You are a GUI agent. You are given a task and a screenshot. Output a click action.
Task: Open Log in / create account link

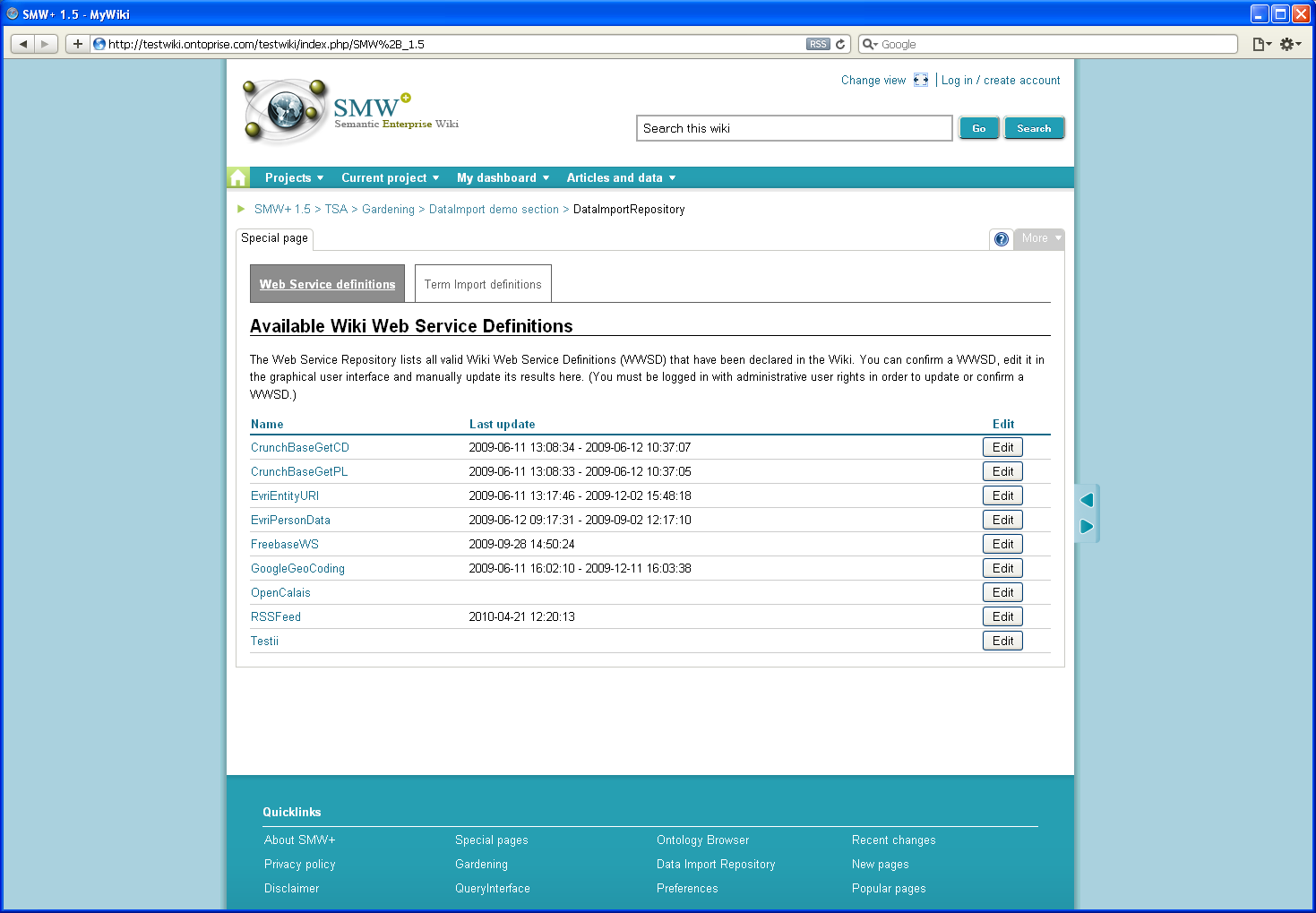(x=1001, y=80)
